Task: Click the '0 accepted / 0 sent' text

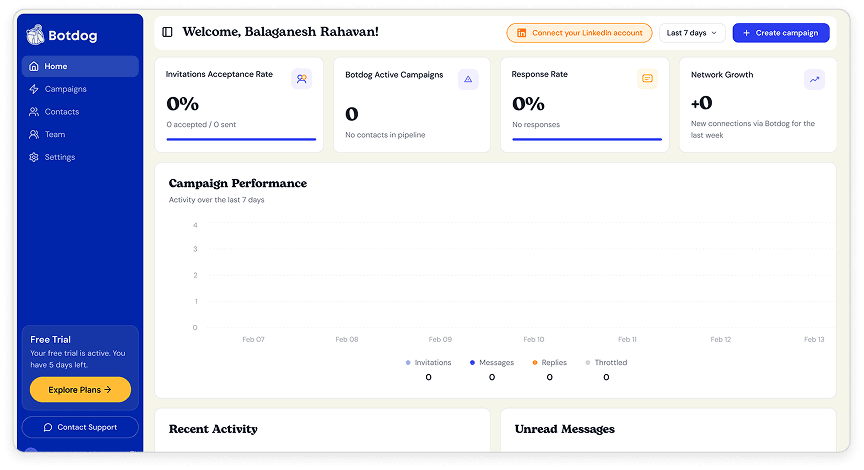Action: tap(201, 125)
